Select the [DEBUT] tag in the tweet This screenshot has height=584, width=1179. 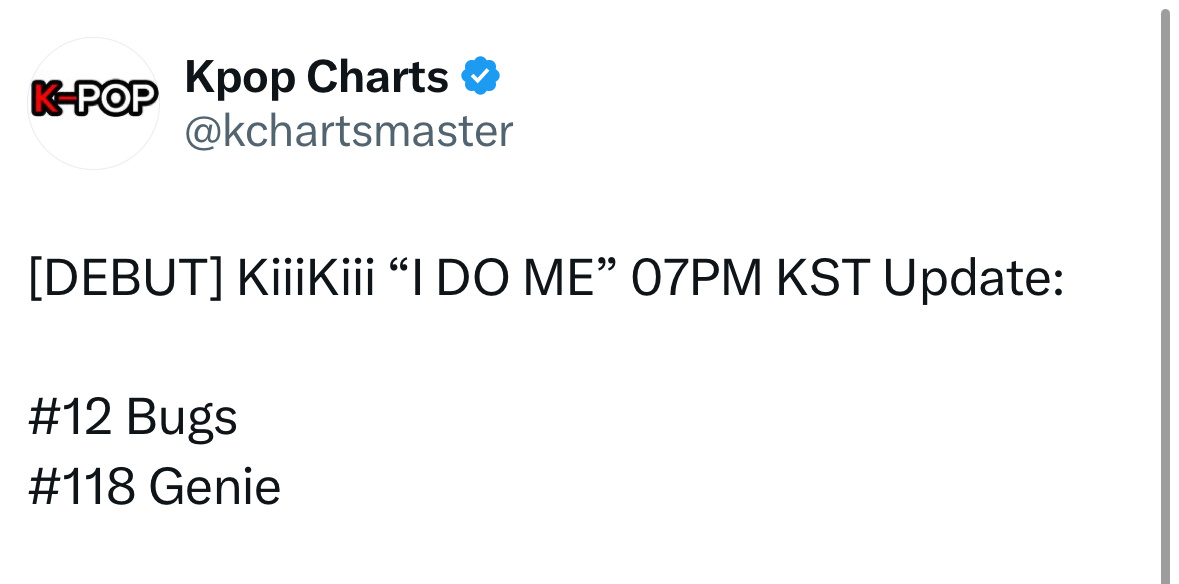126,278
